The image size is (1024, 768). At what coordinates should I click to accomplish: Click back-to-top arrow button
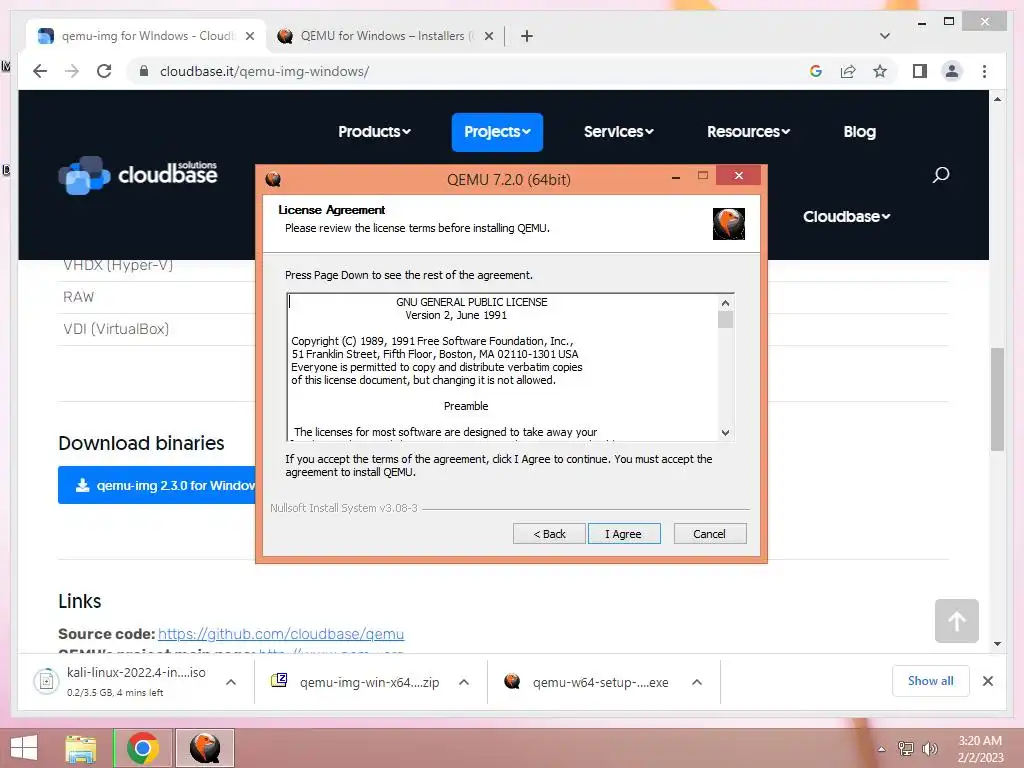tap(957, 620)
